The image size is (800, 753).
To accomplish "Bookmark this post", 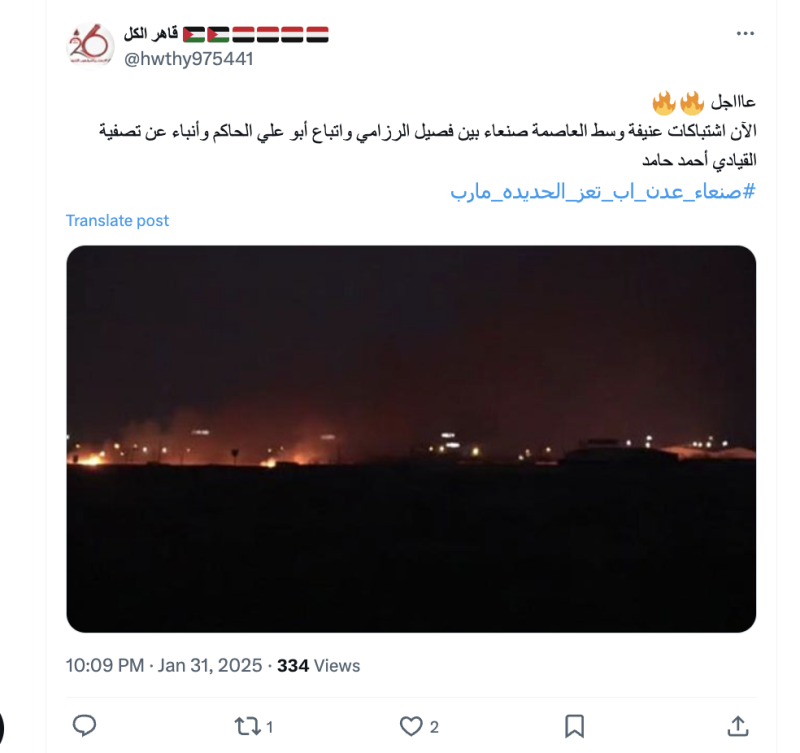I will pos(574,726).
